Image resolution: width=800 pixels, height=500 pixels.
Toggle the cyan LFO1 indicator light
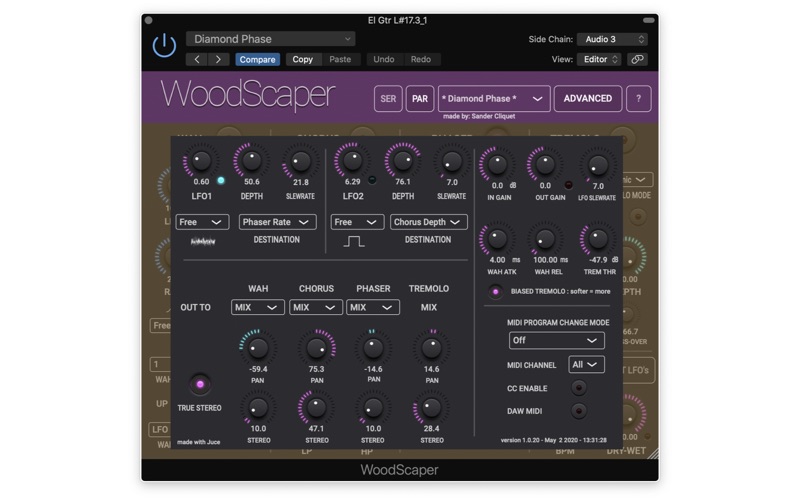coord(221,181)
